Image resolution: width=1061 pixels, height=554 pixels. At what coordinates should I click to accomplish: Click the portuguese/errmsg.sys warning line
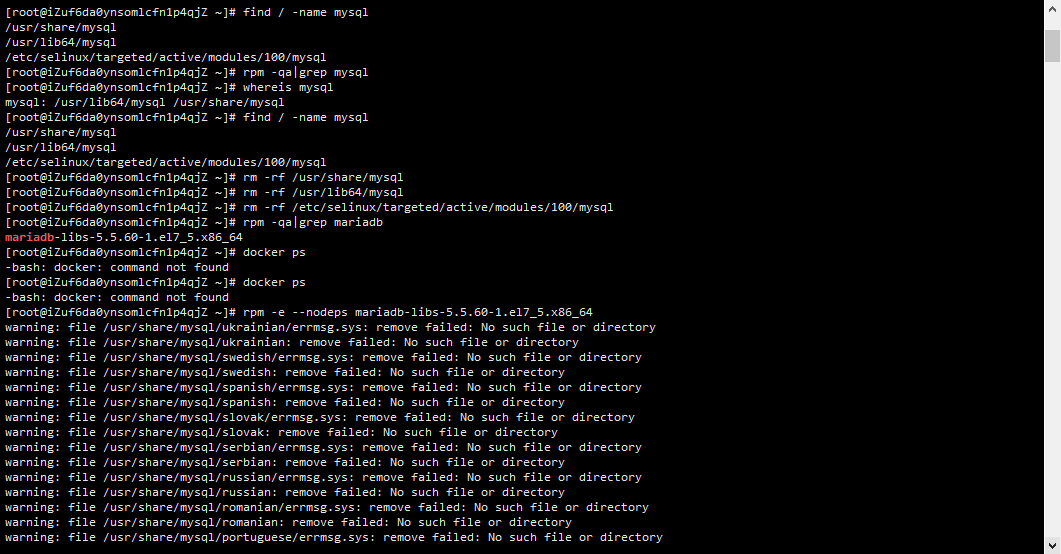point(334,537)
